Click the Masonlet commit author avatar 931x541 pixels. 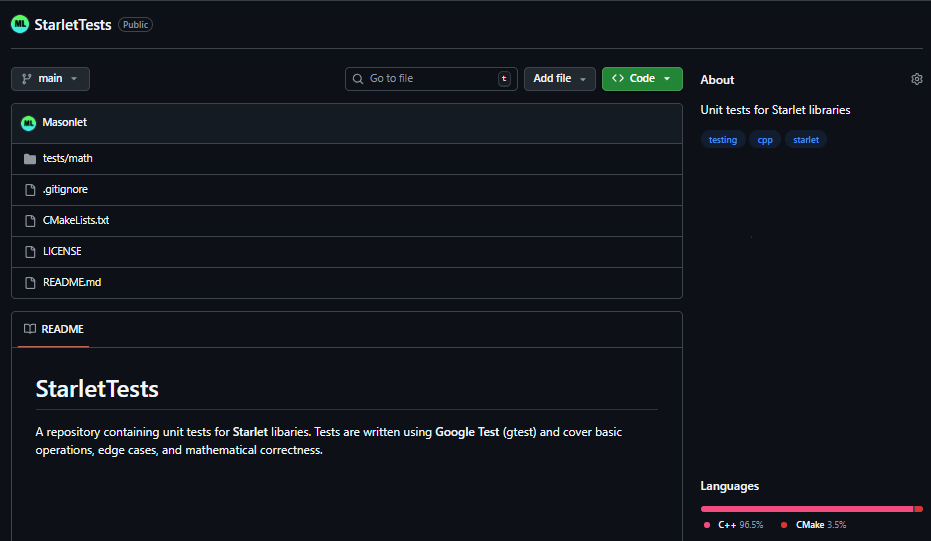[28, 123]
